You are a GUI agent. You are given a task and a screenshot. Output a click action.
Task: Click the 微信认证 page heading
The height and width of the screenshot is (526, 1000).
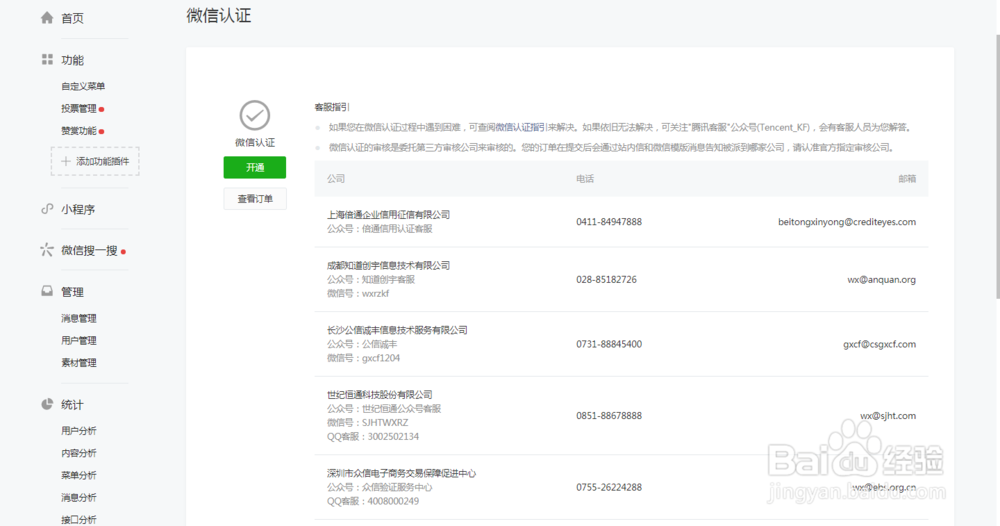219,16
